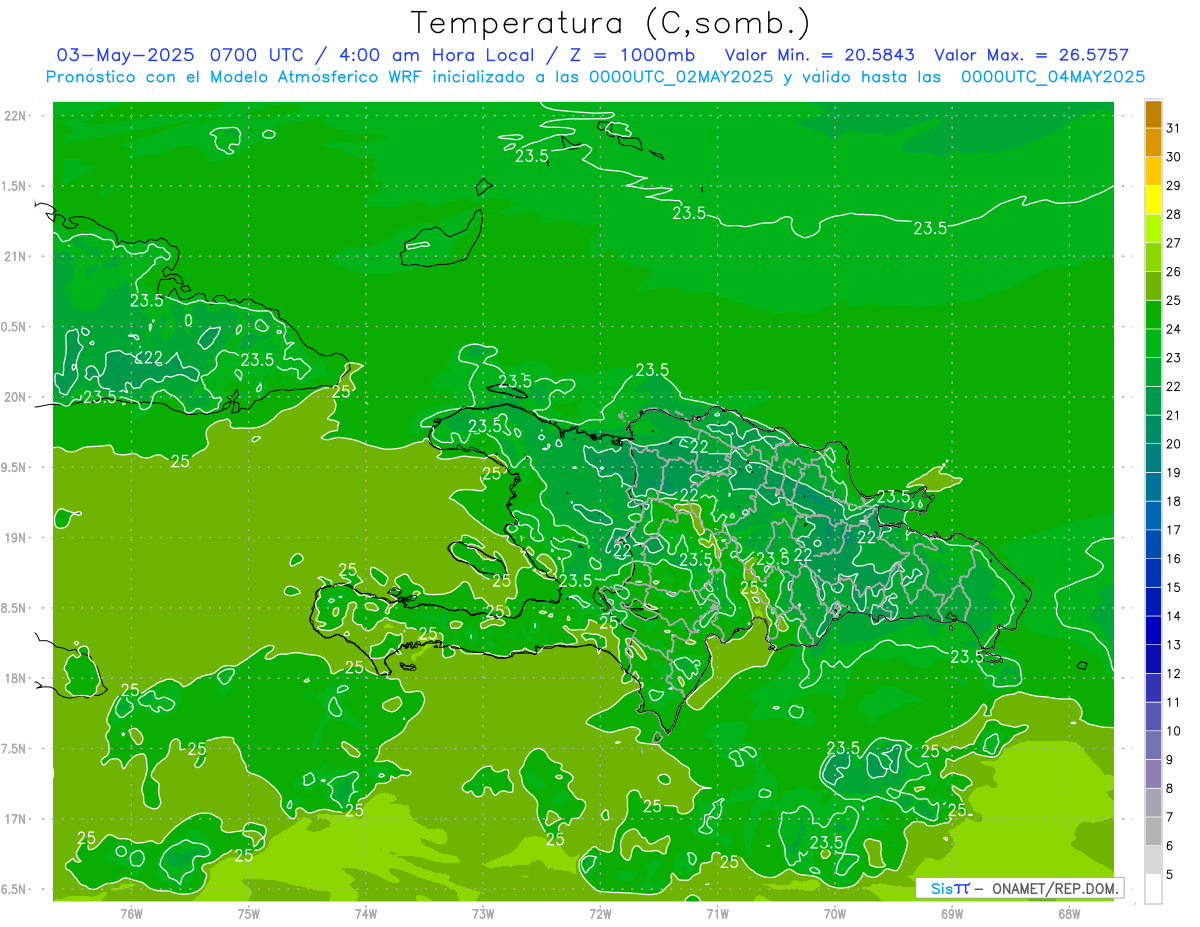Click the legend scale number 9
The height and width of the screenshot is (927, 1200).
(x=1170, y=760)
